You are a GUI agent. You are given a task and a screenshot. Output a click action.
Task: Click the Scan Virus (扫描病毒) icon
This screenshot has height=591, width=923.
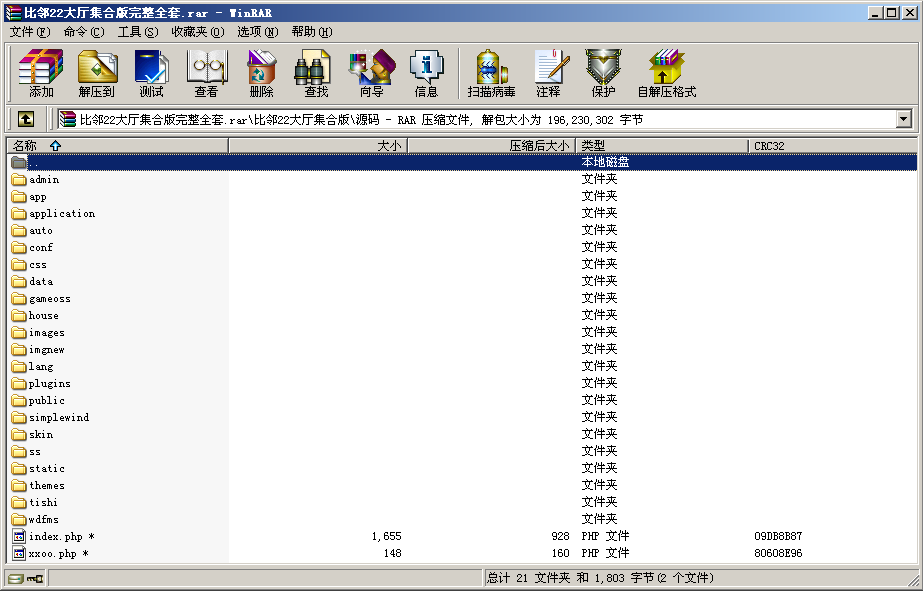pos(491,73)
